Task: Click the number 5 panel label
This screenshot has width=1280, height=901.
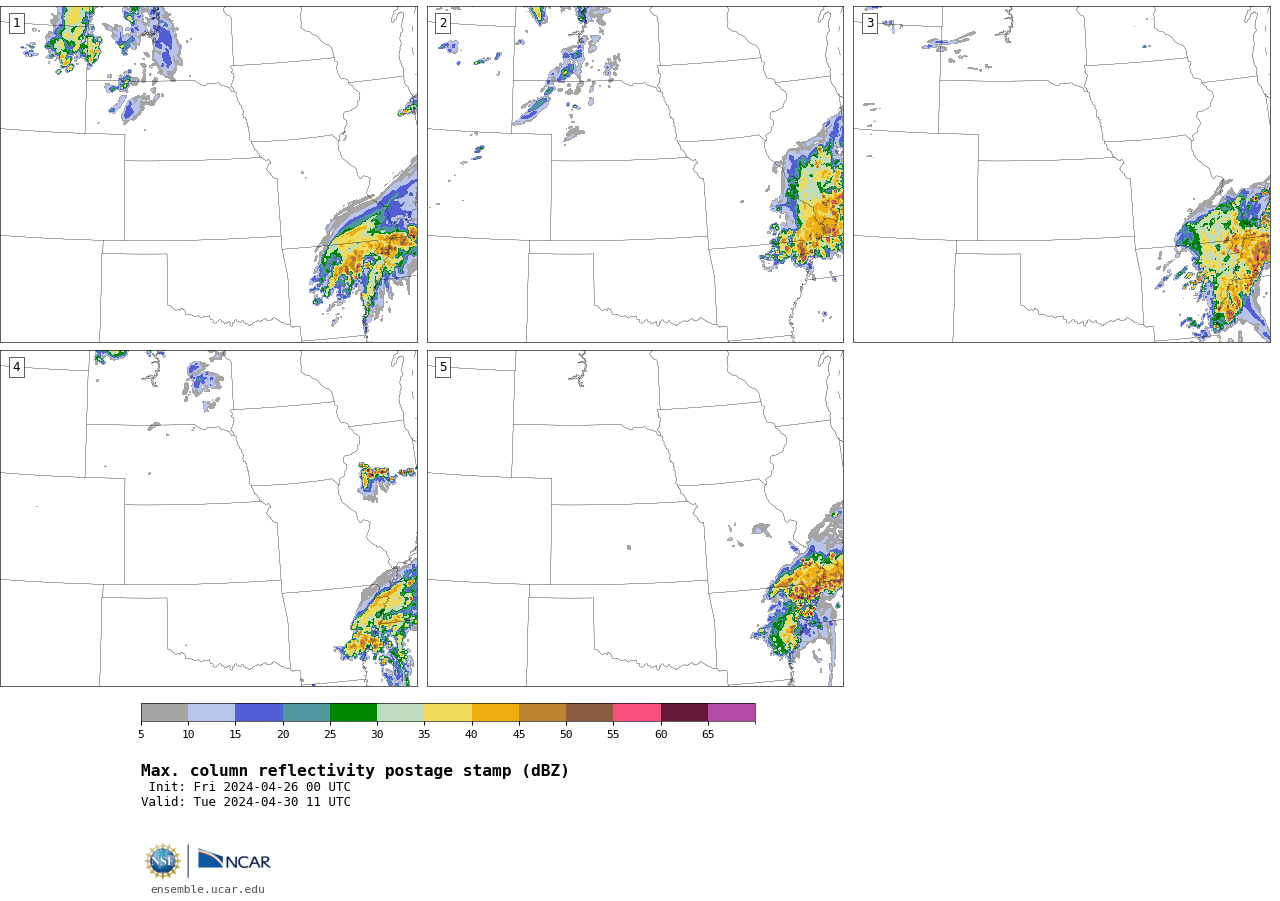Action: coord(443,367)
